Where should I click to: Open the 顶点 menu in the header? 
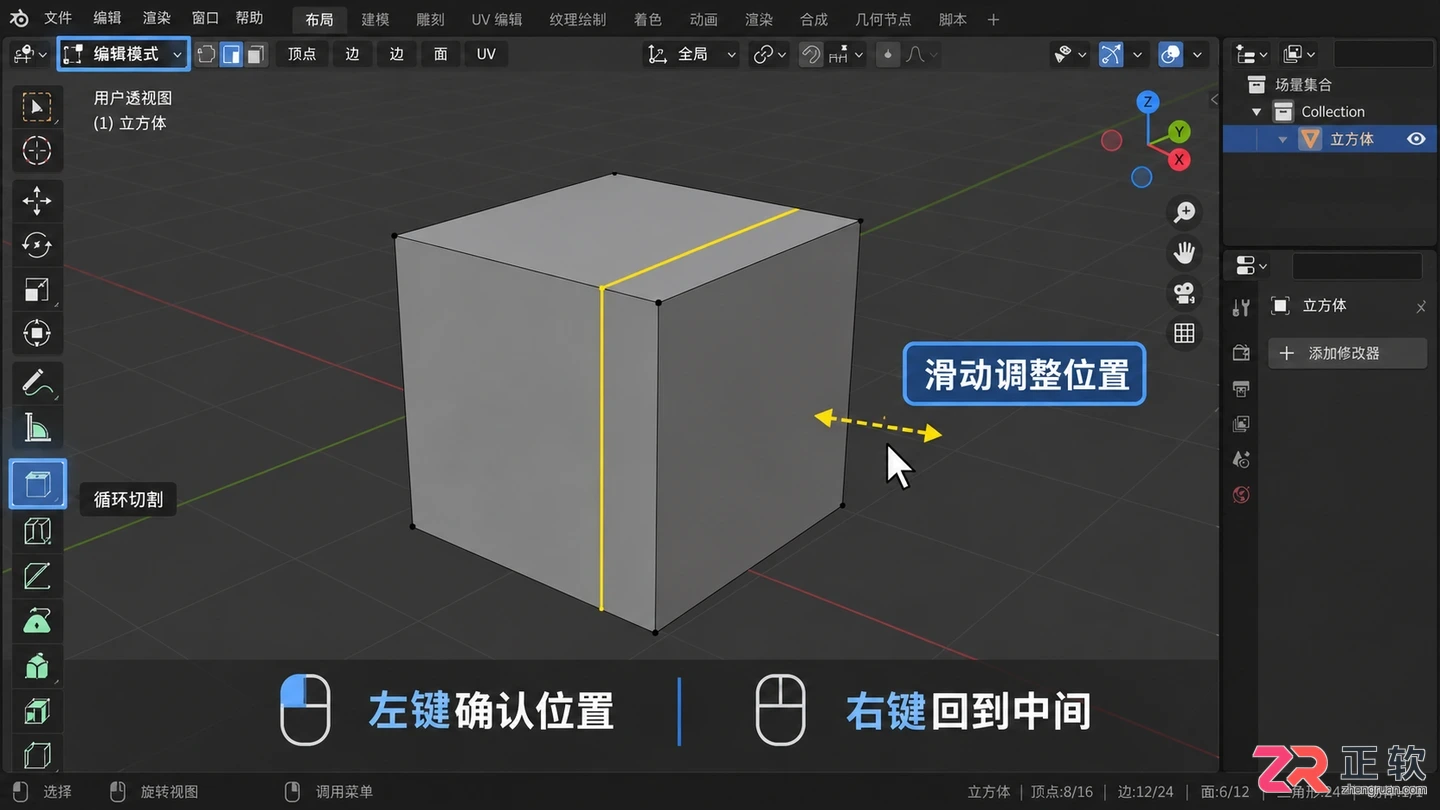[x=302, y=54]
